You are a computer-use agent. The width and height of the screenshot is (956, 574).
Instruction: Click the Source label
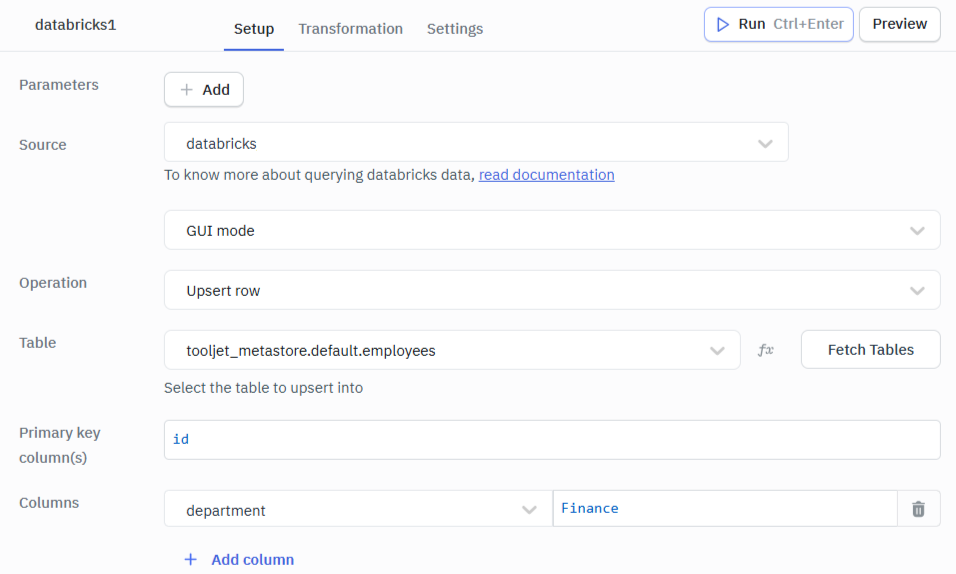(43, 145)
